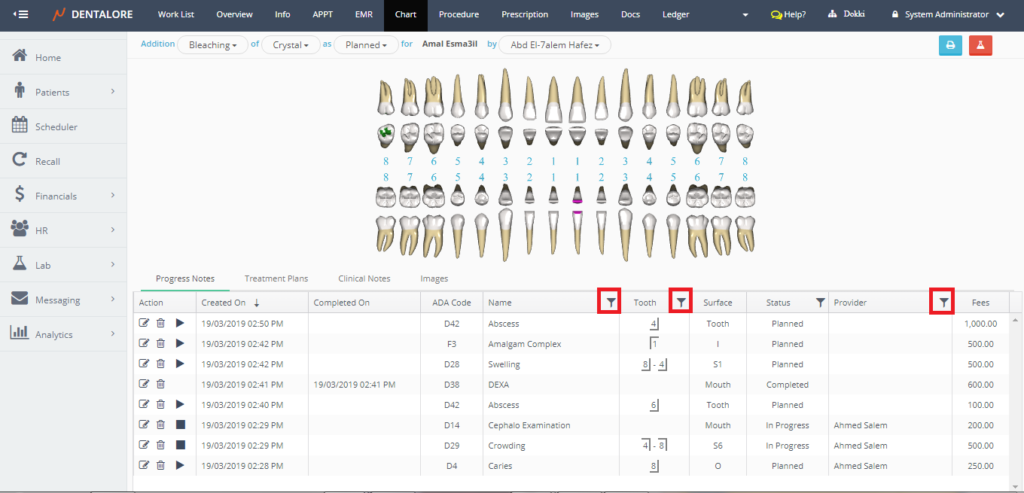Open the Status column filter icon
The width and height of the screenshot is (1024, 493).
tap(820, 302)
